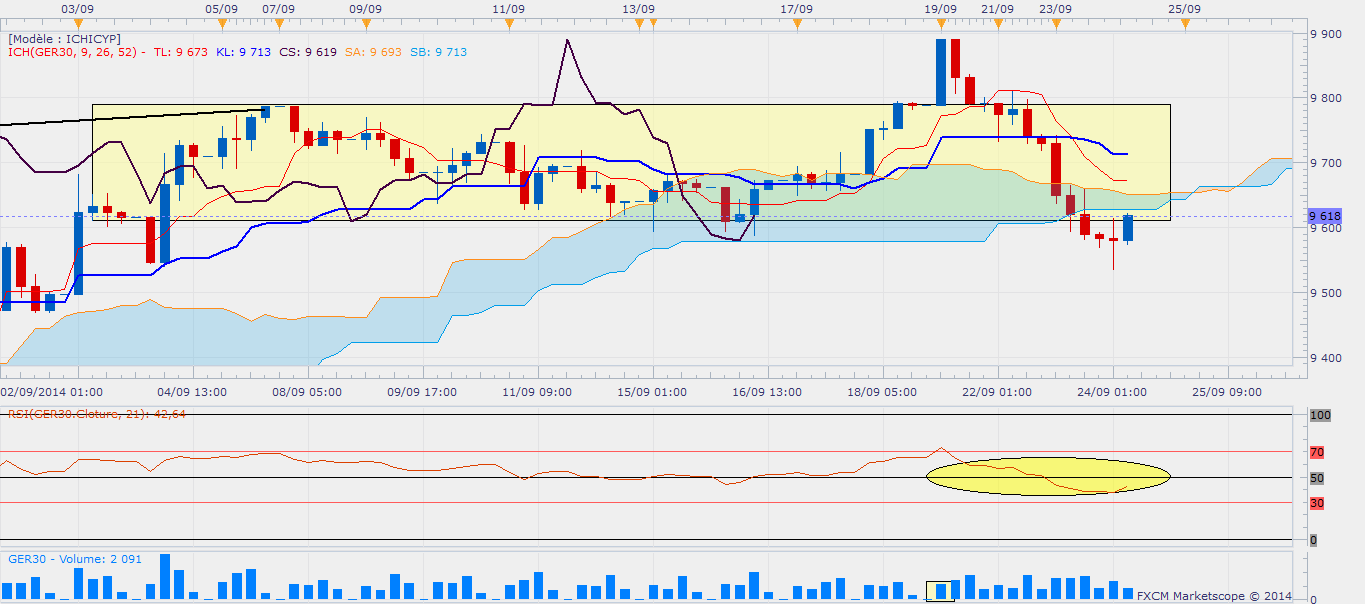Screen dimensions: 1365x604
Task: Click the 24/09 01:00 time label
Action: tap(1112, 392)
